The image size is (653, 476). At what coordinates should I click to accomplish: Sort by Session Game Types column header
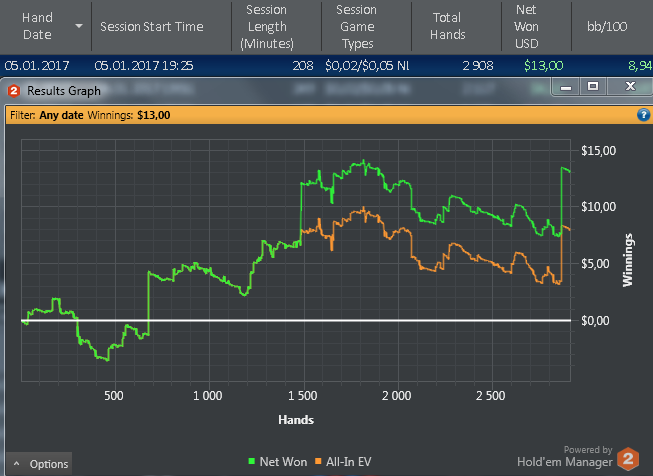[x=356, y=27]
